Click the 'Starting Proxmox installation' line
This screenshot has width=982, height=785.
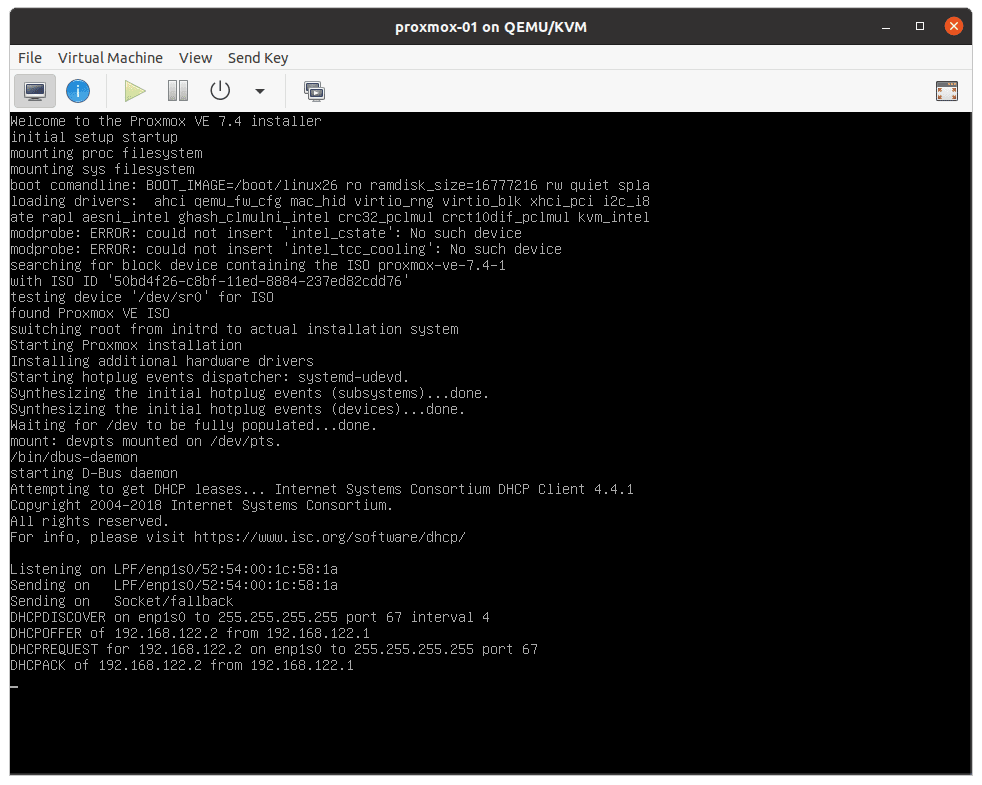(x=126, y=345)
